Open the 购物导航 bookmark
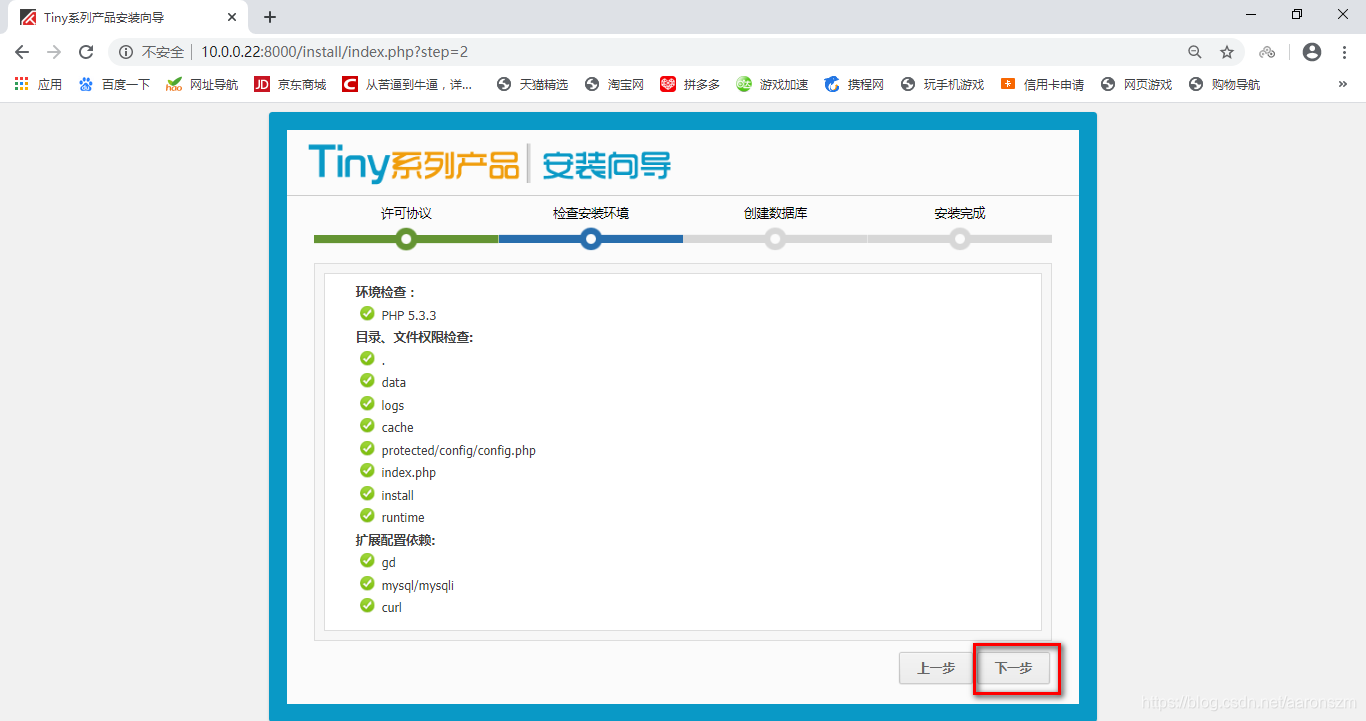Image resolution: width=1366 pixels, height=721 pixels. [x=1224, y=85]
